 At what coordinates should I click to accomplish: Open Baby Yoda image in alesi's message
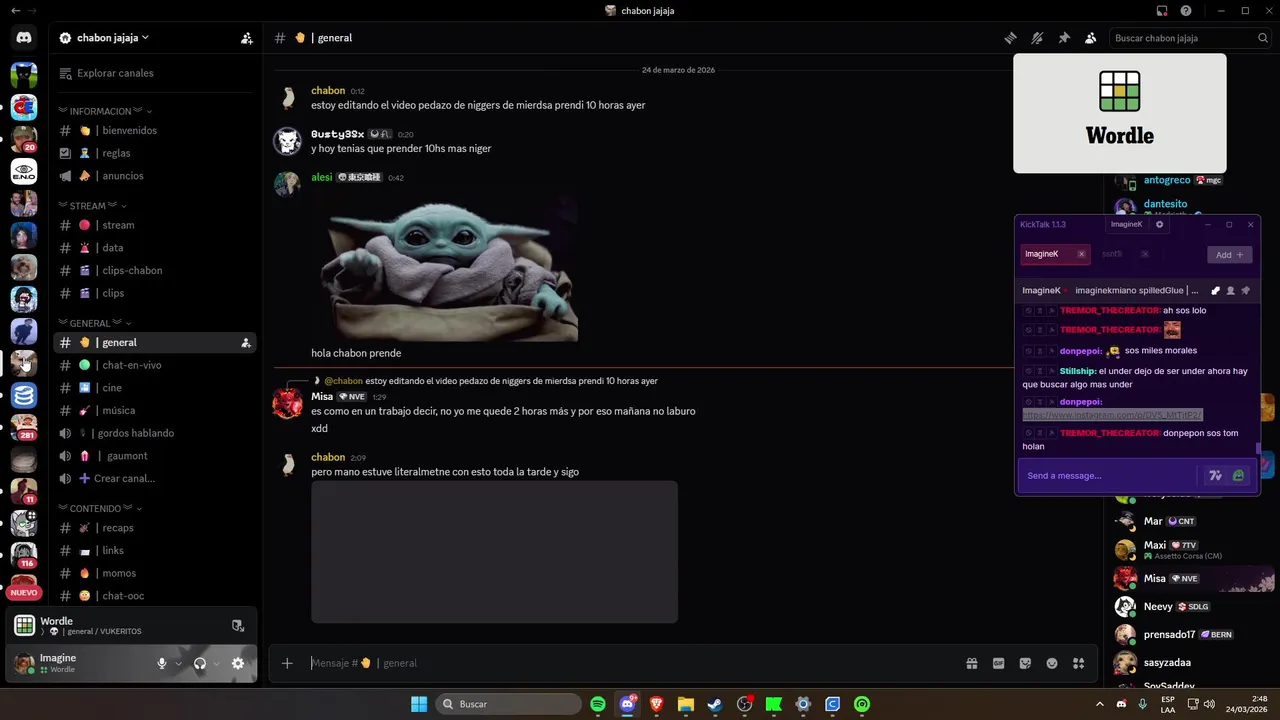click(x=445, y=265)
